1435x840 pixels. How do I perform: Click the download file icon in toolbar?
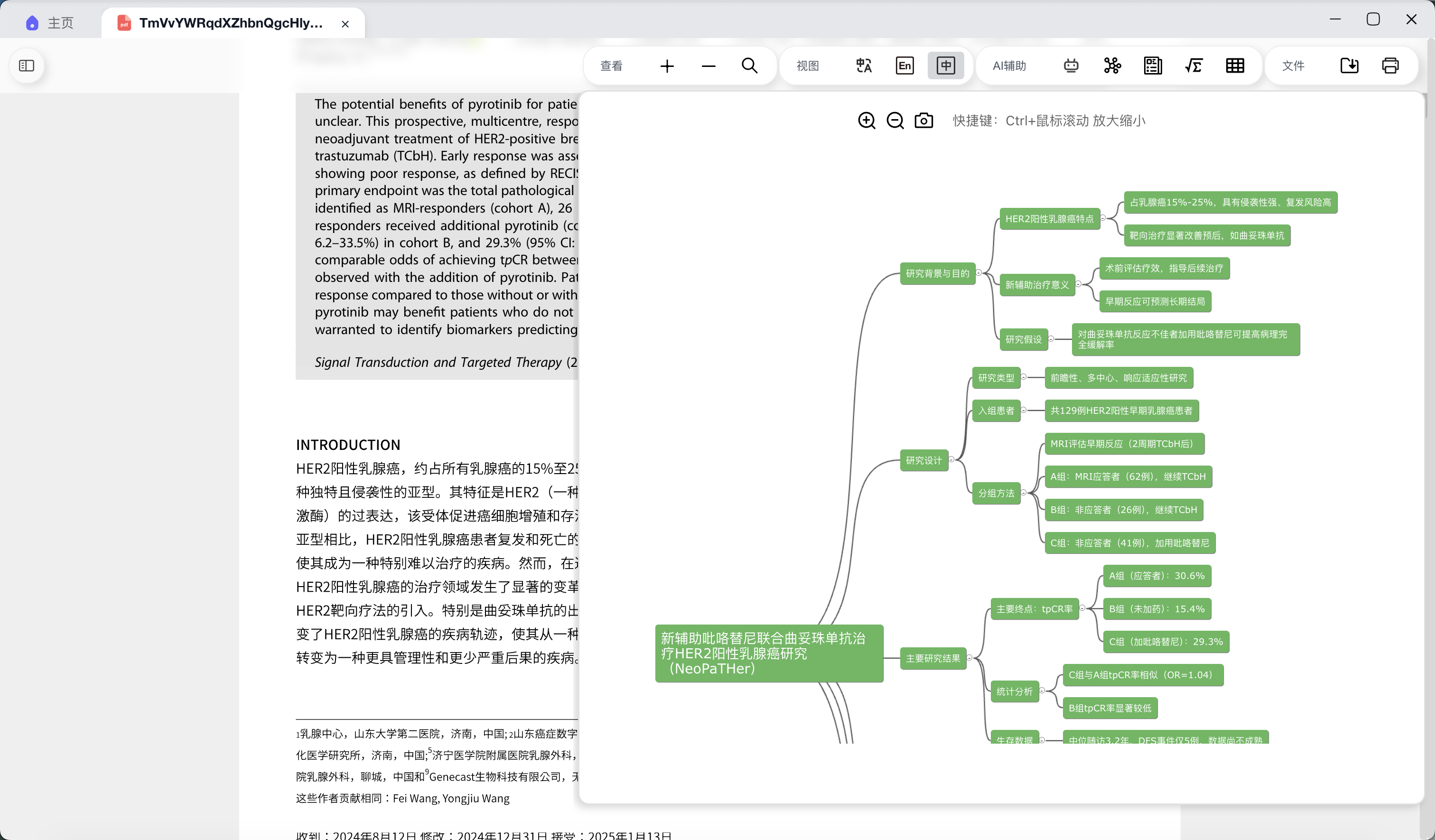tap(1349, 66)
